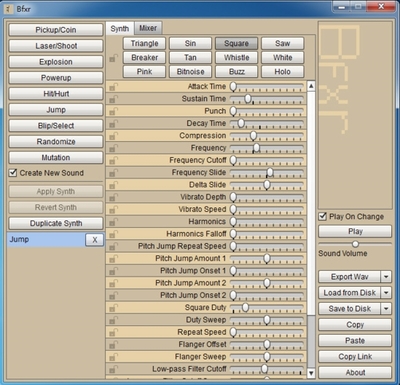The image size is (400, 385).
Task: Expand the Load from Disk dropdown arrow
Action: (386, 293)
